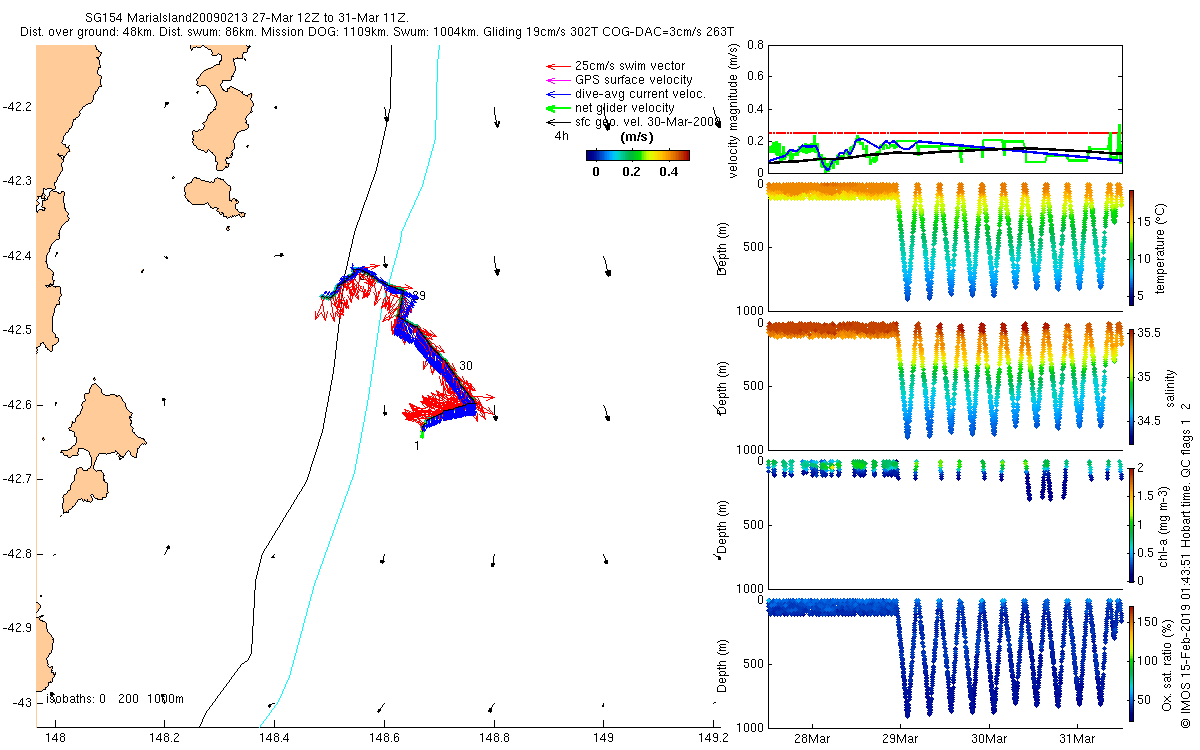Click the blue dive-avg current legend arrow
This screenshot has height=750, width=1200.
point(557,94)
